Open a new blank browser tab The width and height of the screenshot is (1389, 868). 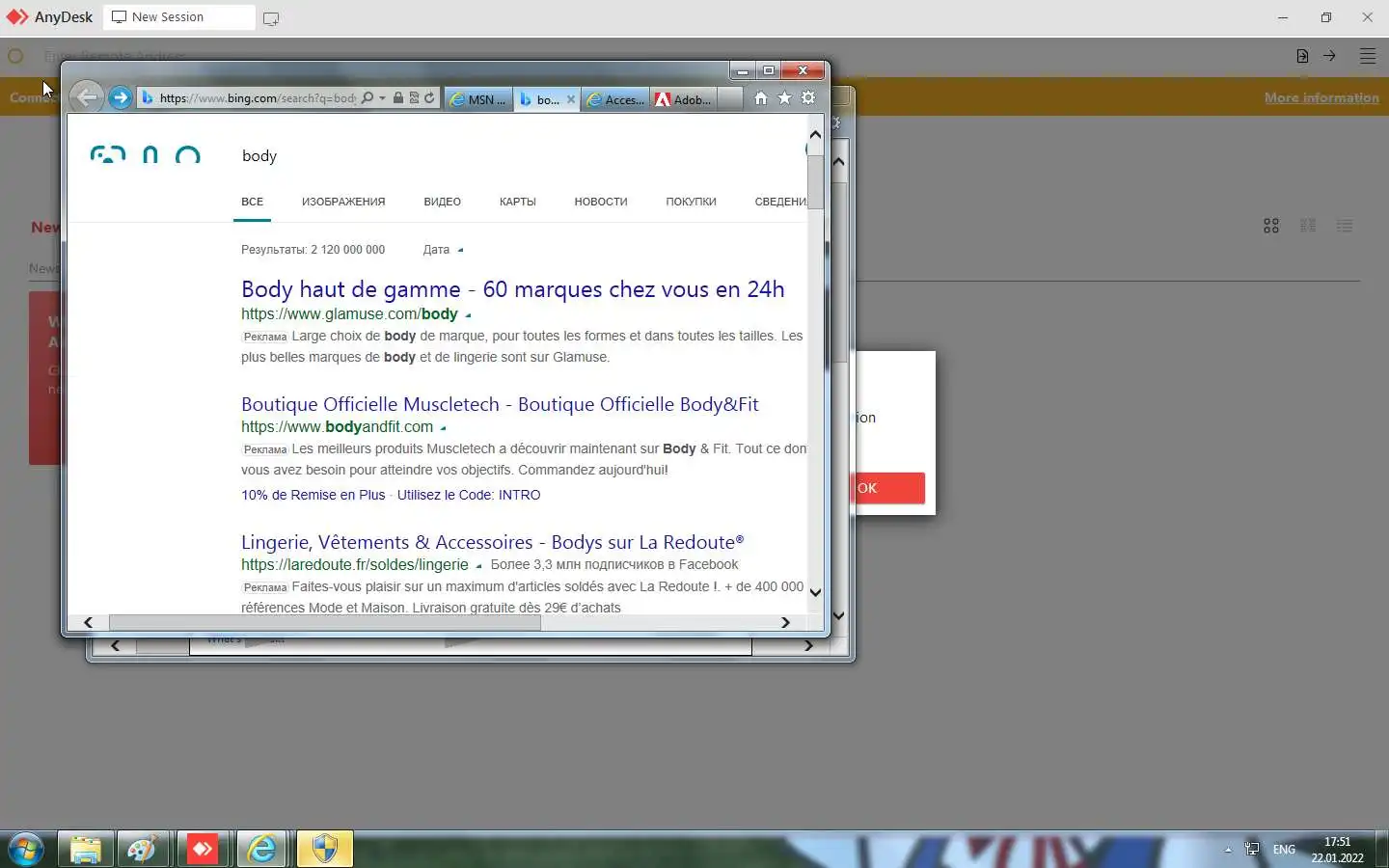(x=731, y=99)
